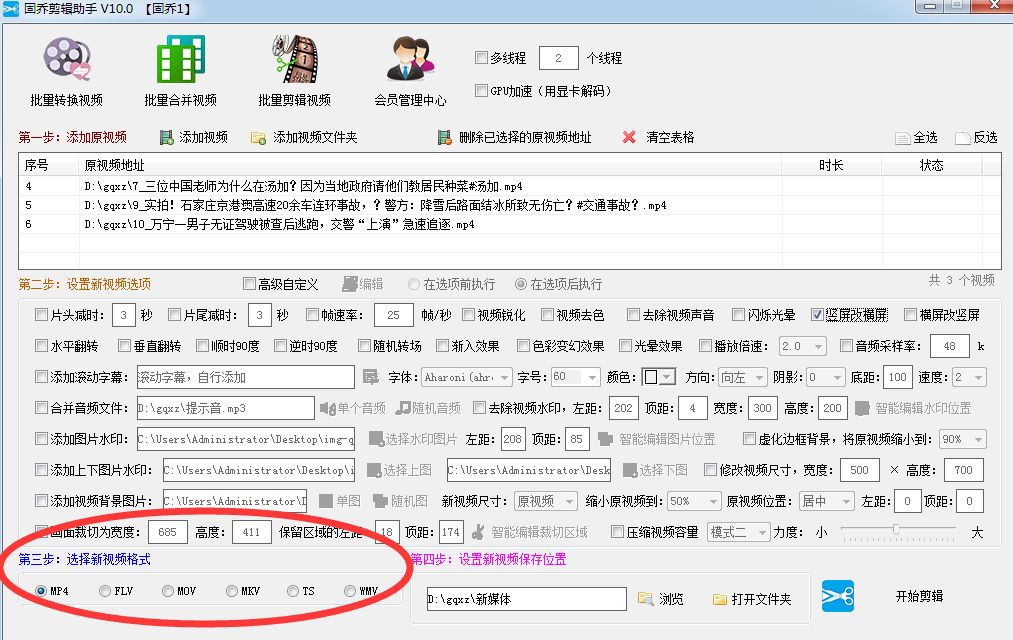Open 方向 向左 dropdown
Viewport: 1013px width, 640px height.
743,377
